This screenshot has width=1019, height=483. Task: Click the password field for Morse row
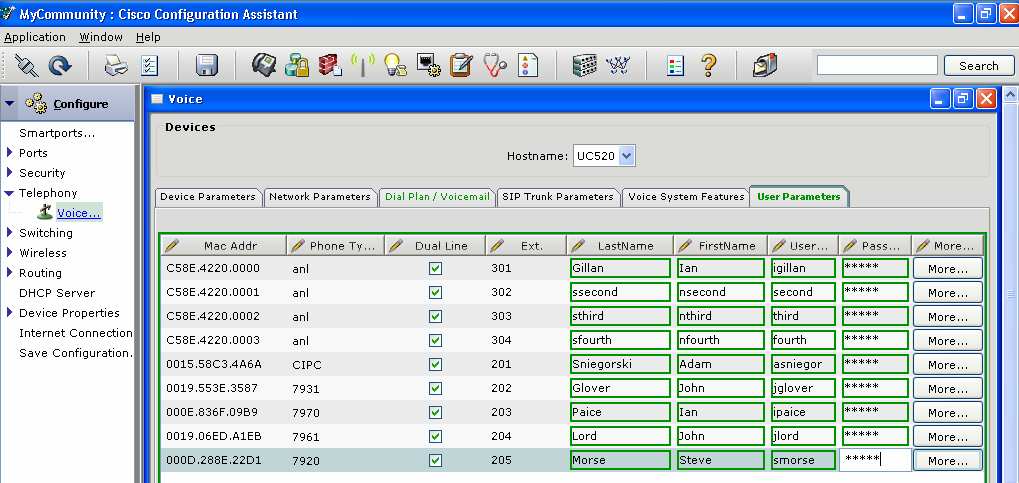pyautogui.click(x=875, y=460)
